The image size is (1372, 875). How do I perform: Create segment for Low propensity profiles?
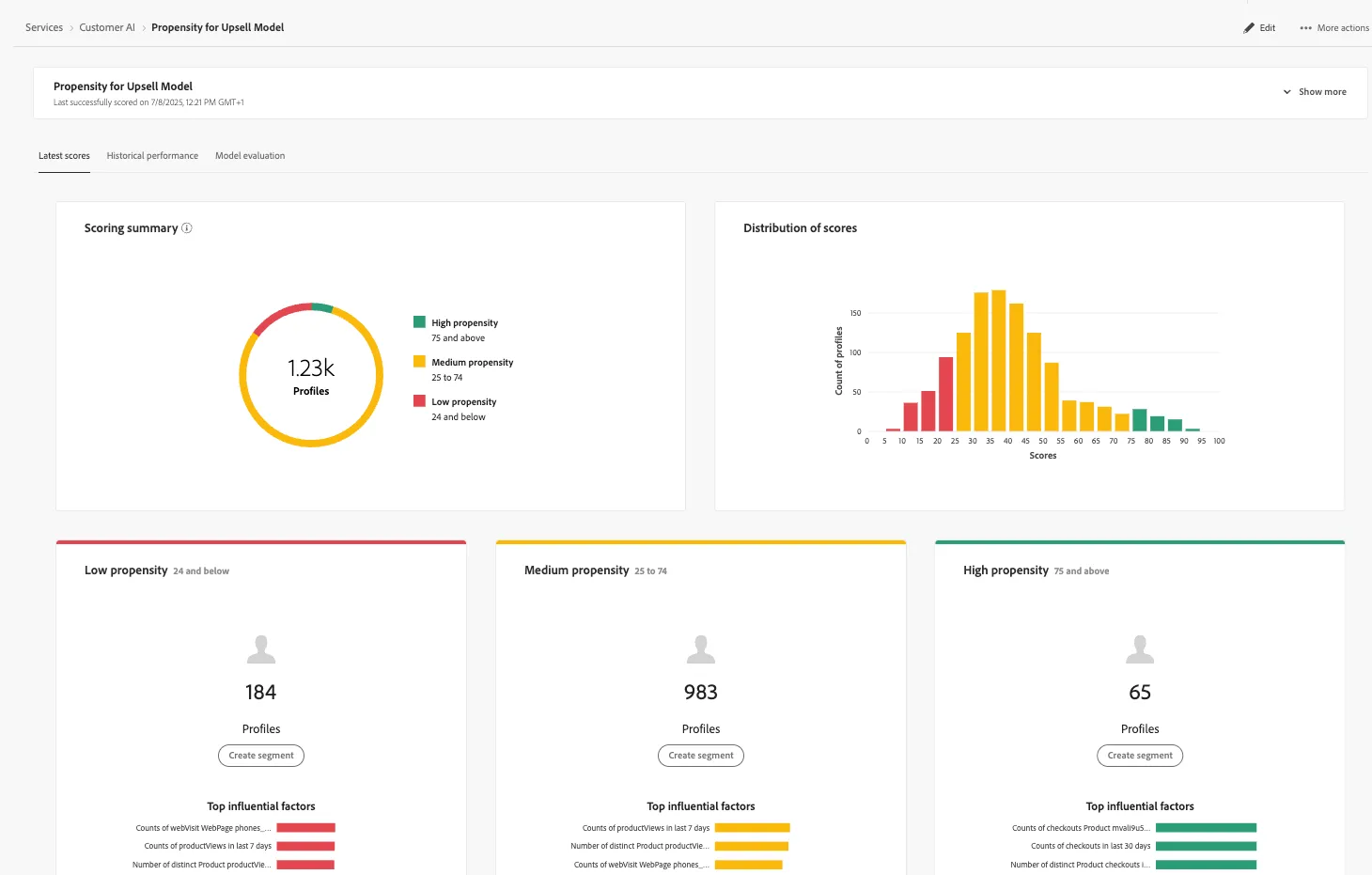click(x=261, y=756)
